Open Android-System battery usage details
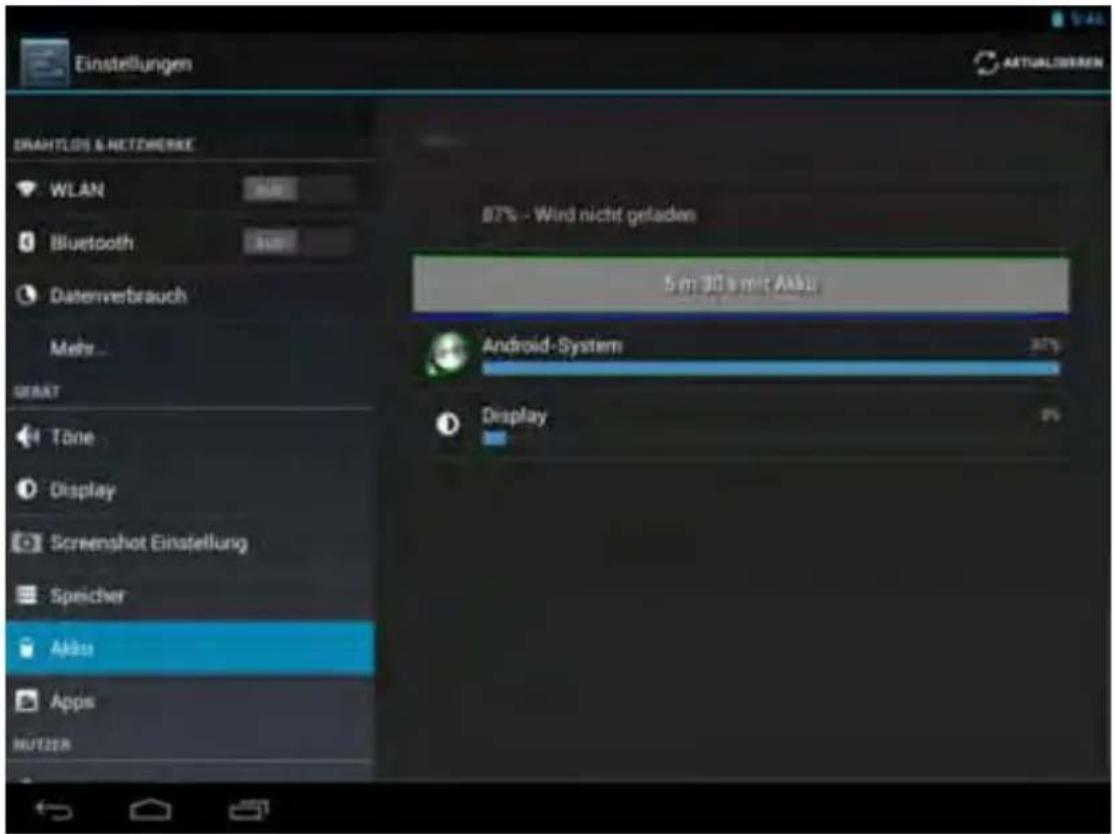This screenshot has height=834, width=1115. 740,354
